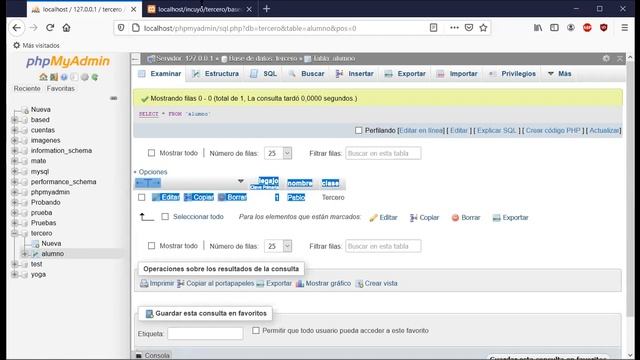The height and width of the screenshot is (360, 640).
Task: Check the lower Mostrar todo checkbox
Action: click(151, 246)
